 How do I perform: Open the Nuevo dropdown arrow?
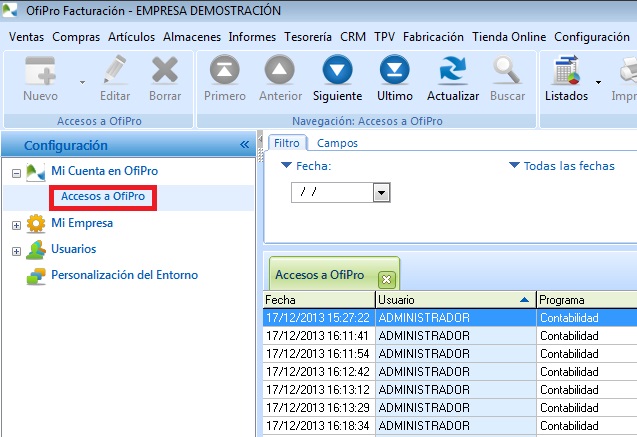tap(82, 82)
